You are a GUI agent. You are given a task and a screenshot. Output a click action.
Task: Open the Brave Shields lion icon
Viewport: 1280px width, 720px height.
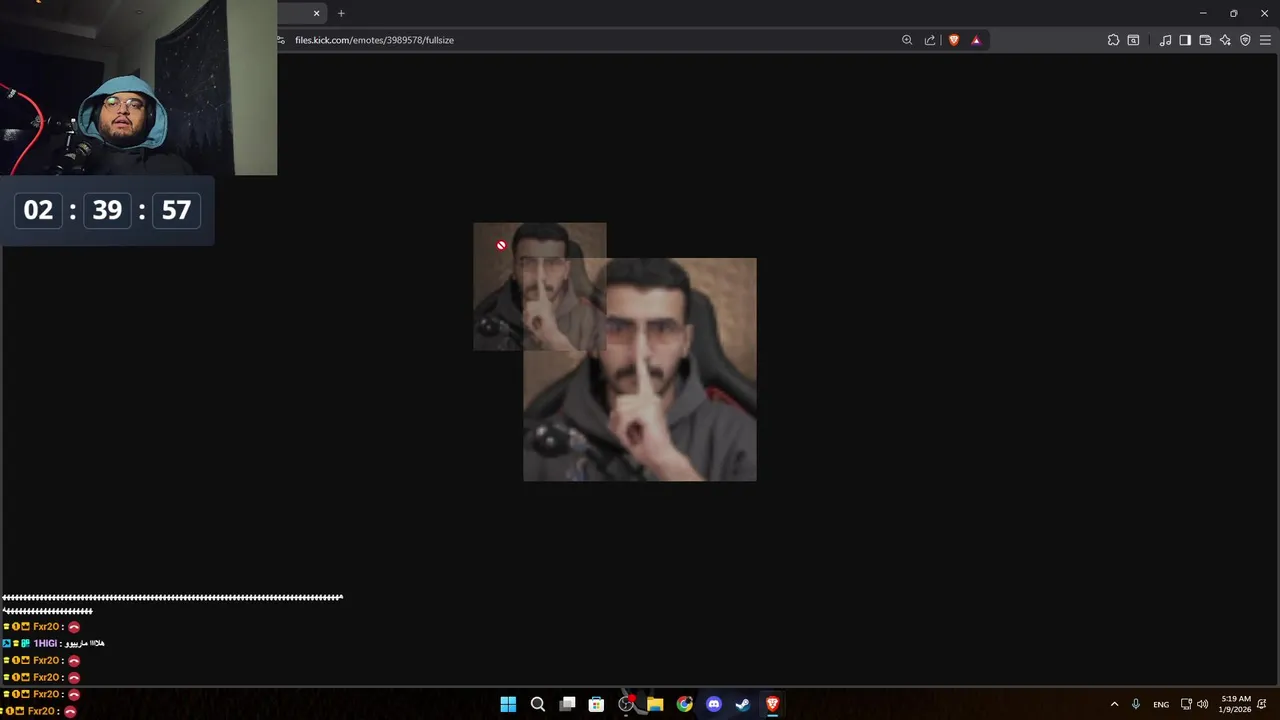click(x=954, y=40)
